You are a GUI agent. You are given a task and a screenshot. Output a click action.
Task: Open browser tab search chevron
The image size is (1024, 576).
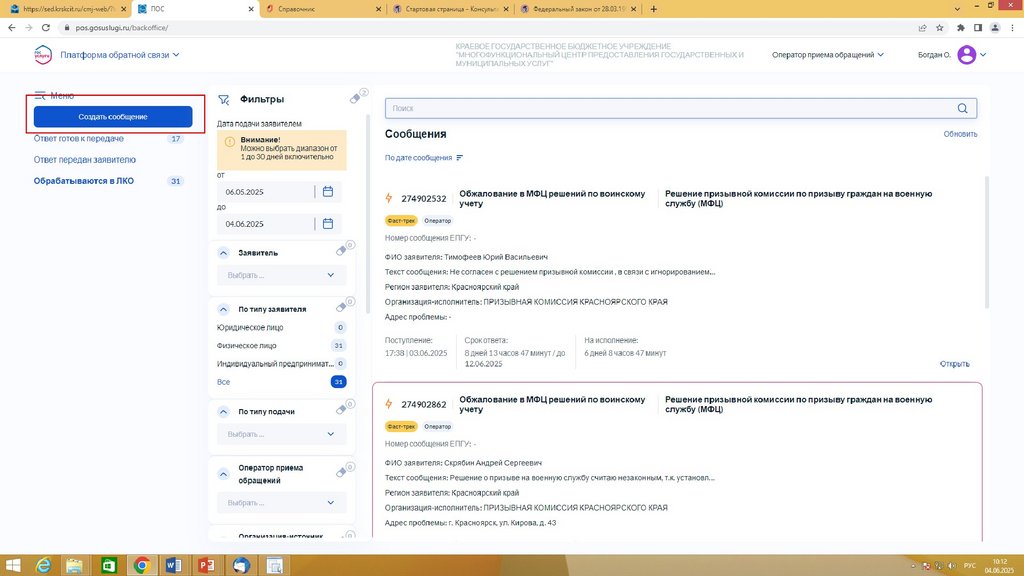[x=957, y=8]
